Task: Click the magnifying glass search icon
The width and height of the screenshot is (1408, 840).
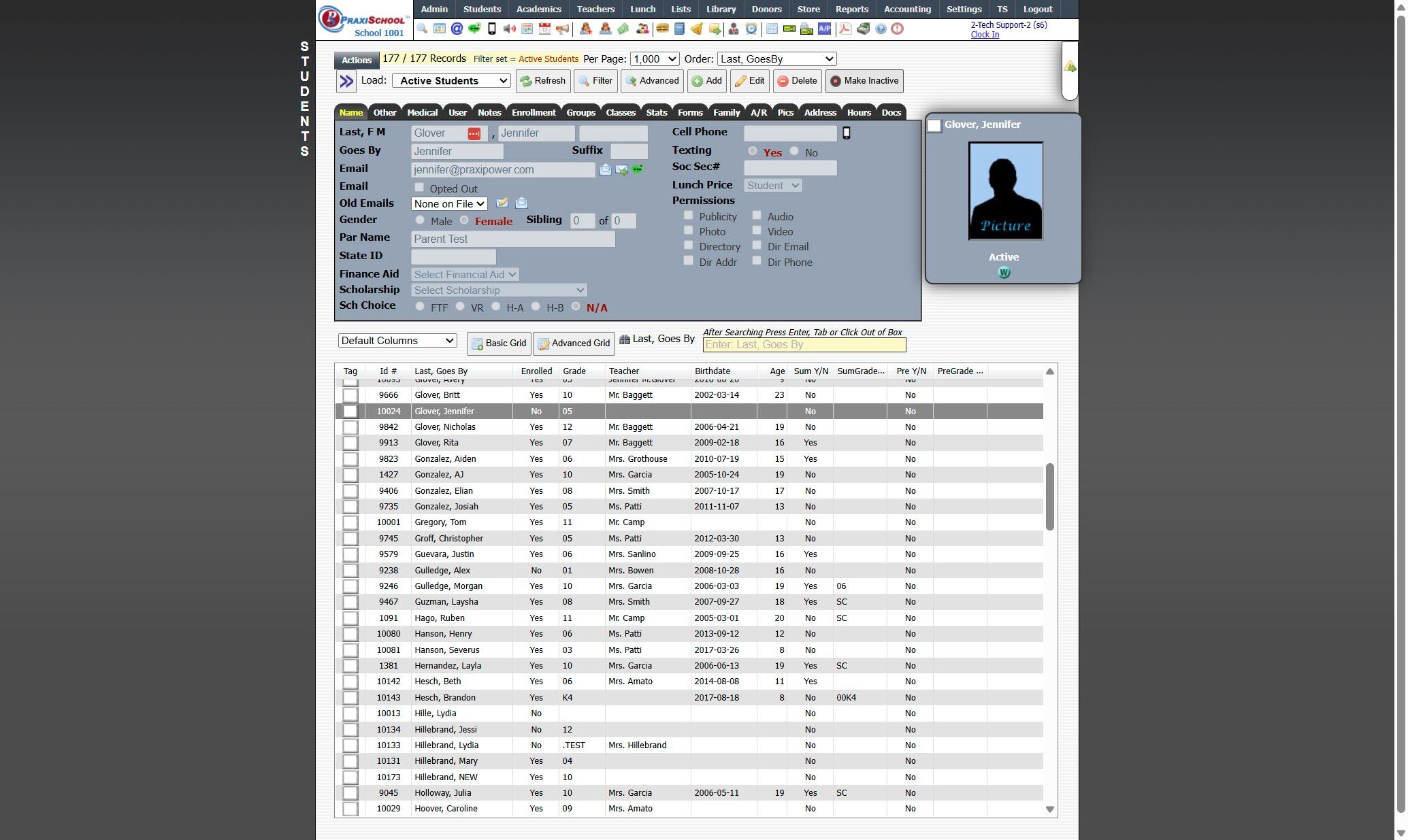Action: [422, 29]
